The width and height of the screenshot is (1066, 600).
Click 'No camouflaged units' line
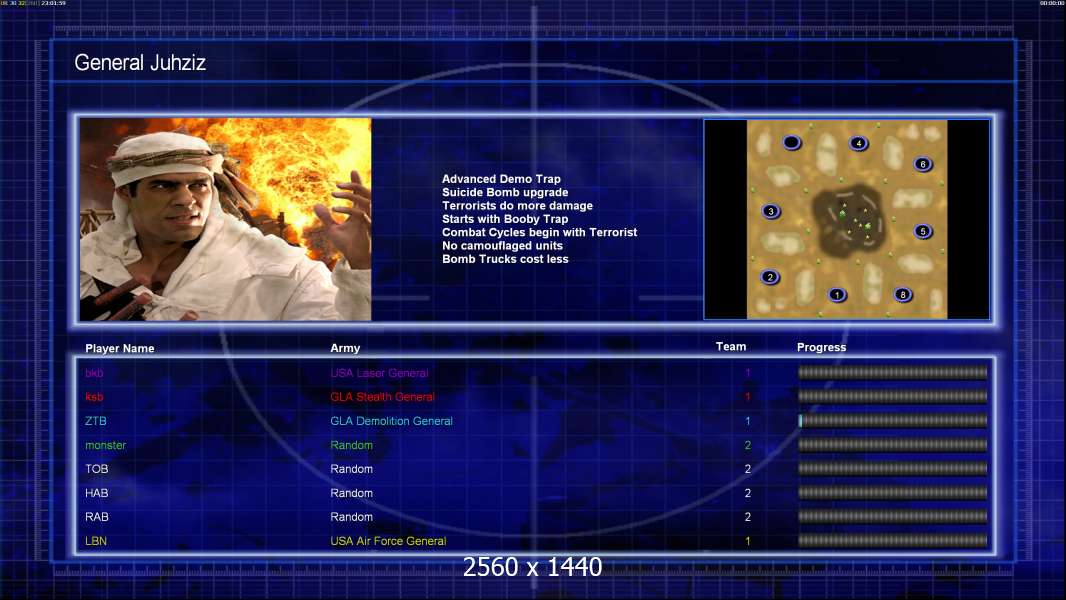click(x=502, y=246)
